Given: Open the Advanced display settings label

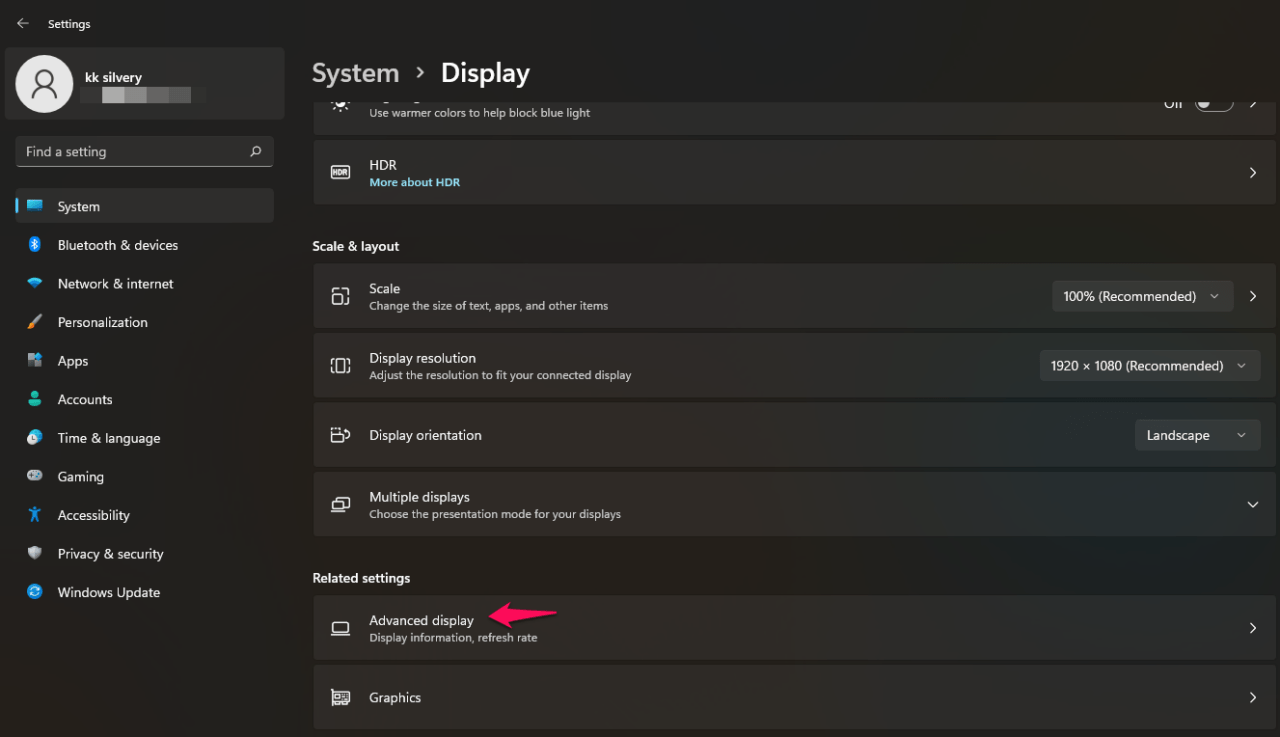Looking at the screenshot, I should click(x=421, y=620).
